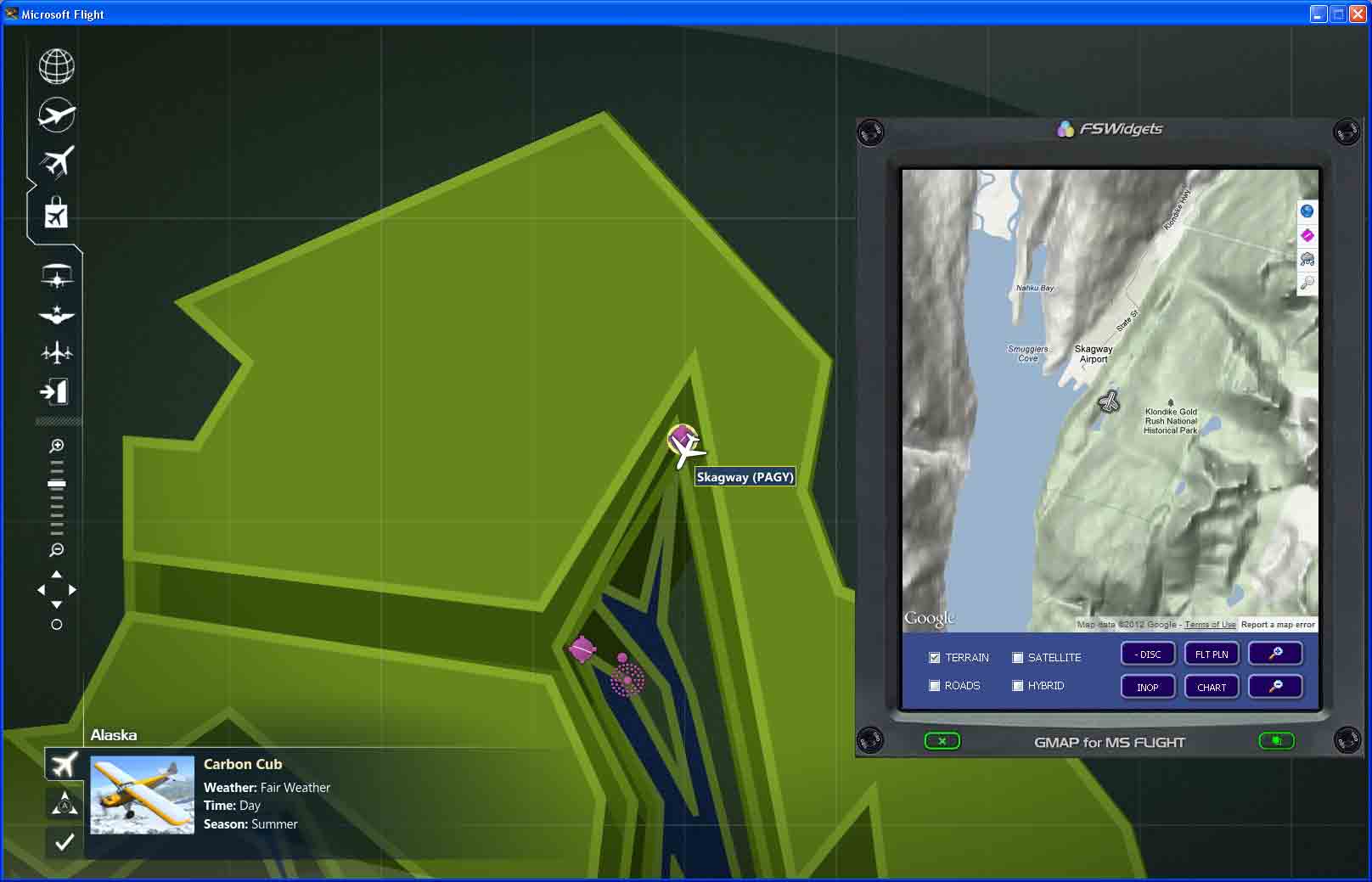Open the CHART button
Image resolution: width=1372 pixels, height=882 pixels.
pos(1212,687)
